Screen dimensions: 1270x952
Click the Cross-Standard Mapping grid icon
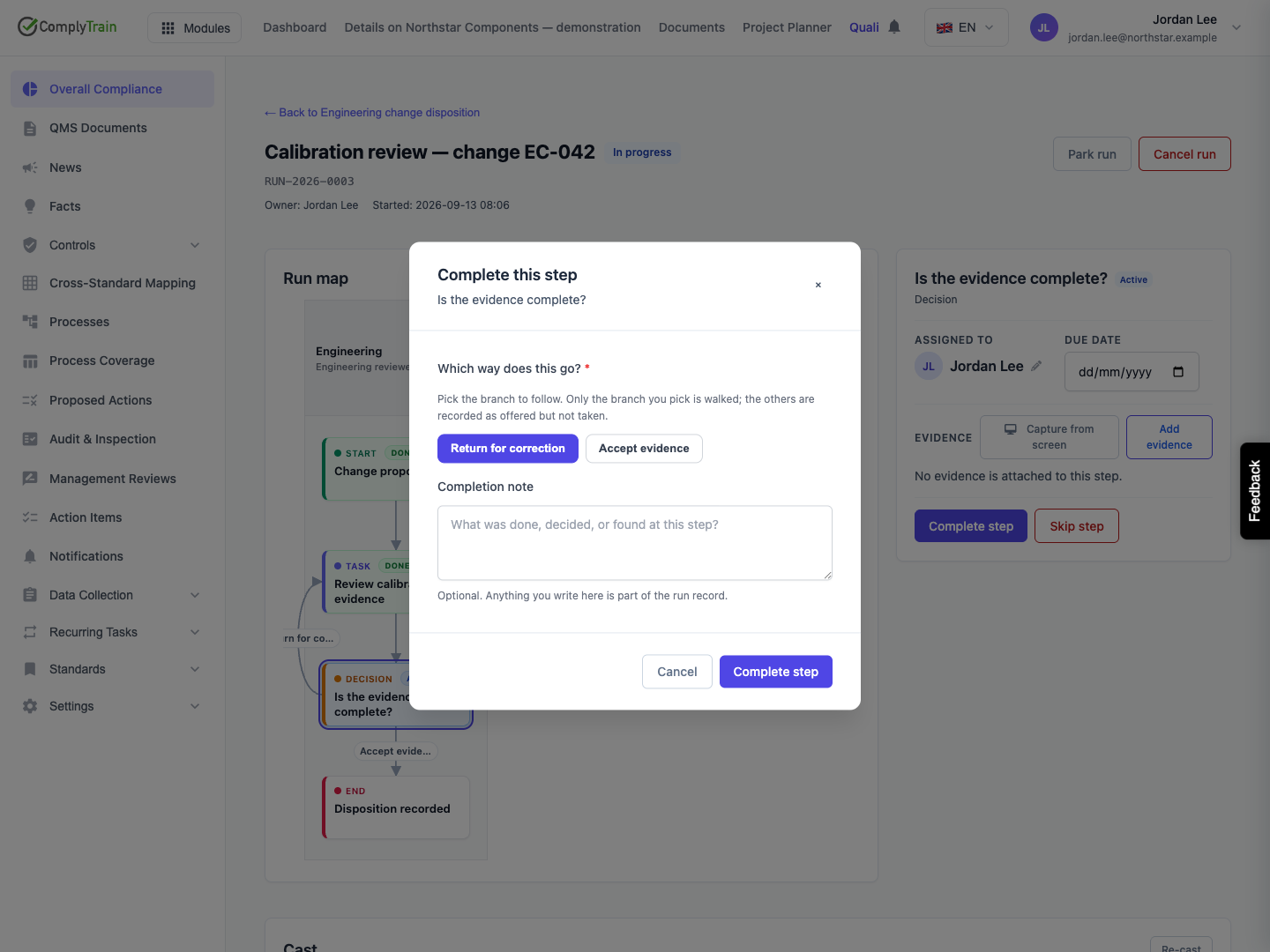pyautogui.click(x=30, y=283)
